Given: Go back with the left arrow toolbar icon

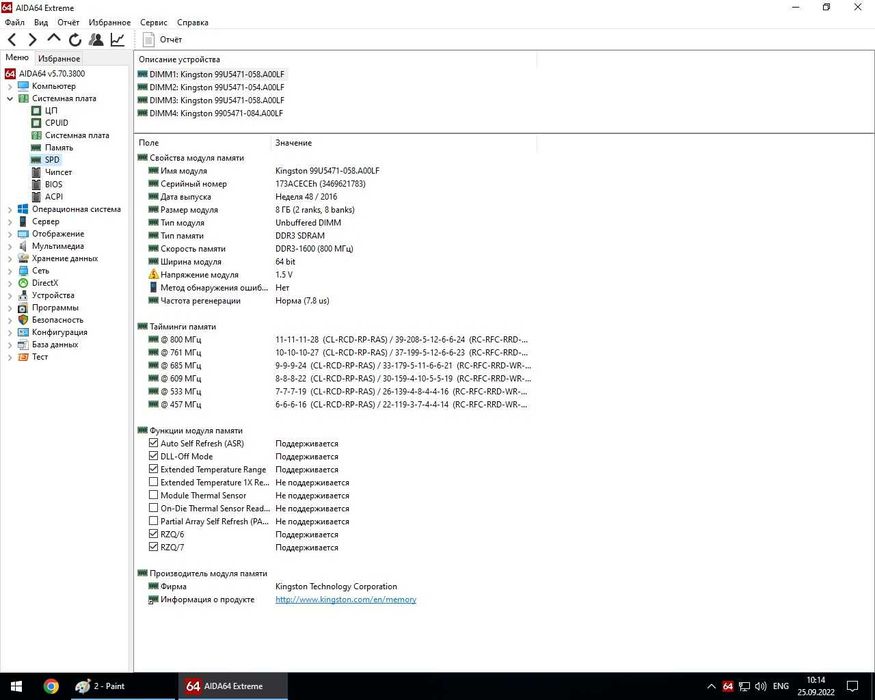Looking at the screenshot, I should (12, 39).
